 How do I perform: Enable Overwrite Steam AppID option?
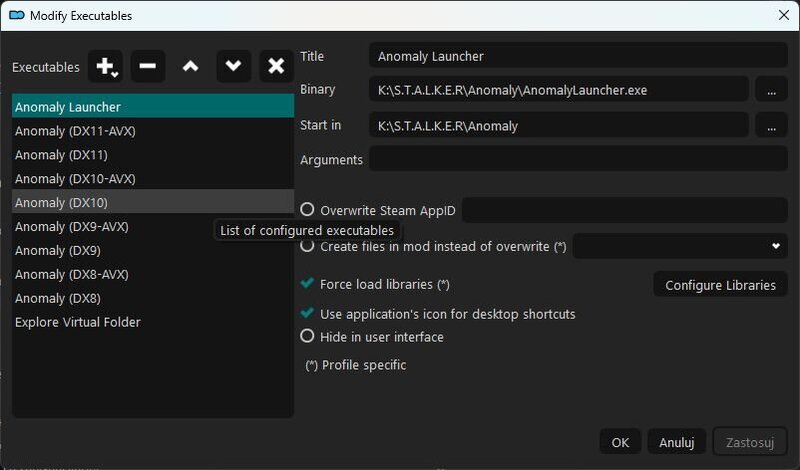[x=307, y=209]
